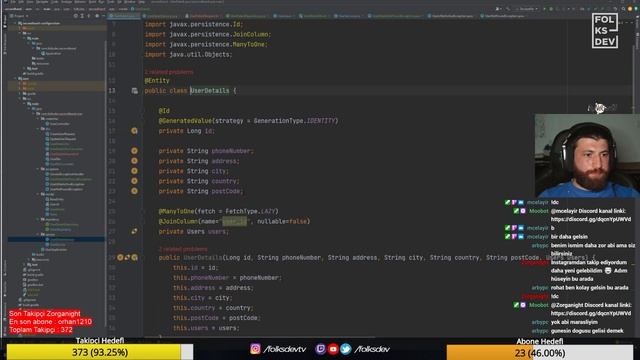Click the @GeneratedValue annotation

(x=185, y=121)
